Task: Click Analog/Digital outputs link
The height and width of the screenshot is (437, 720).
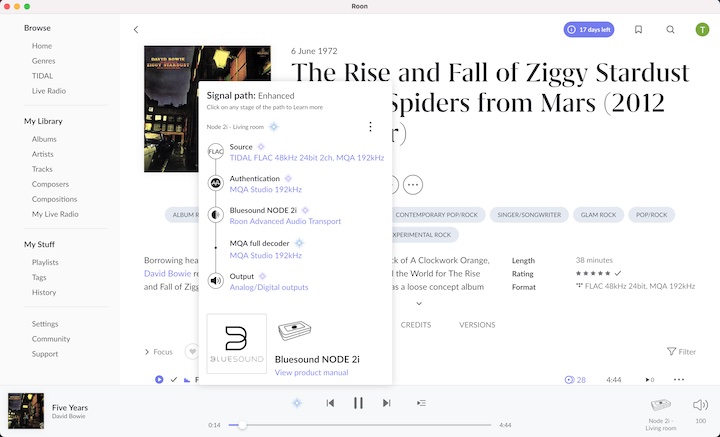Action: [269, 287]
